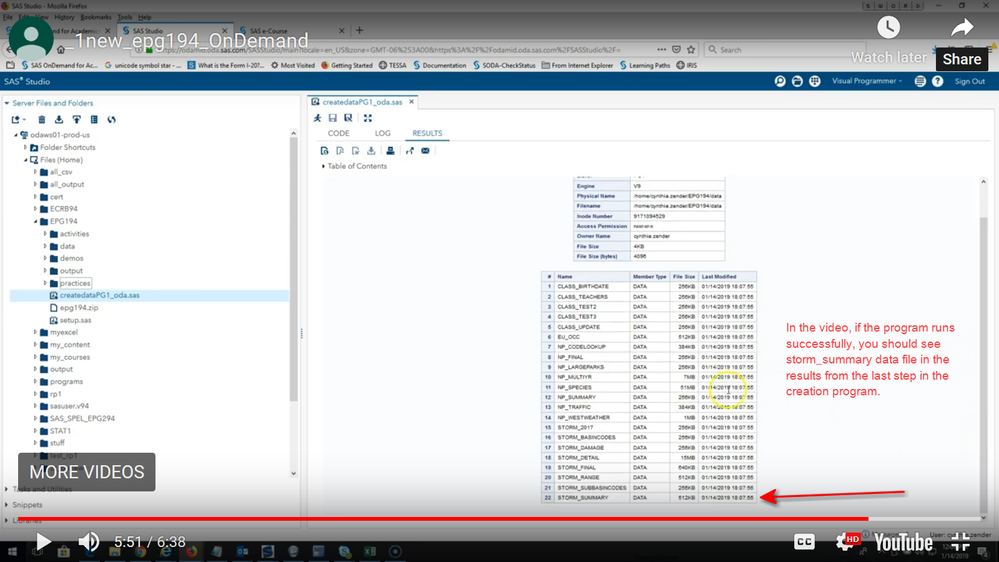Toggle closed captions with CC button
This screenshot has height=562, width=999.
tap(804, 542)
